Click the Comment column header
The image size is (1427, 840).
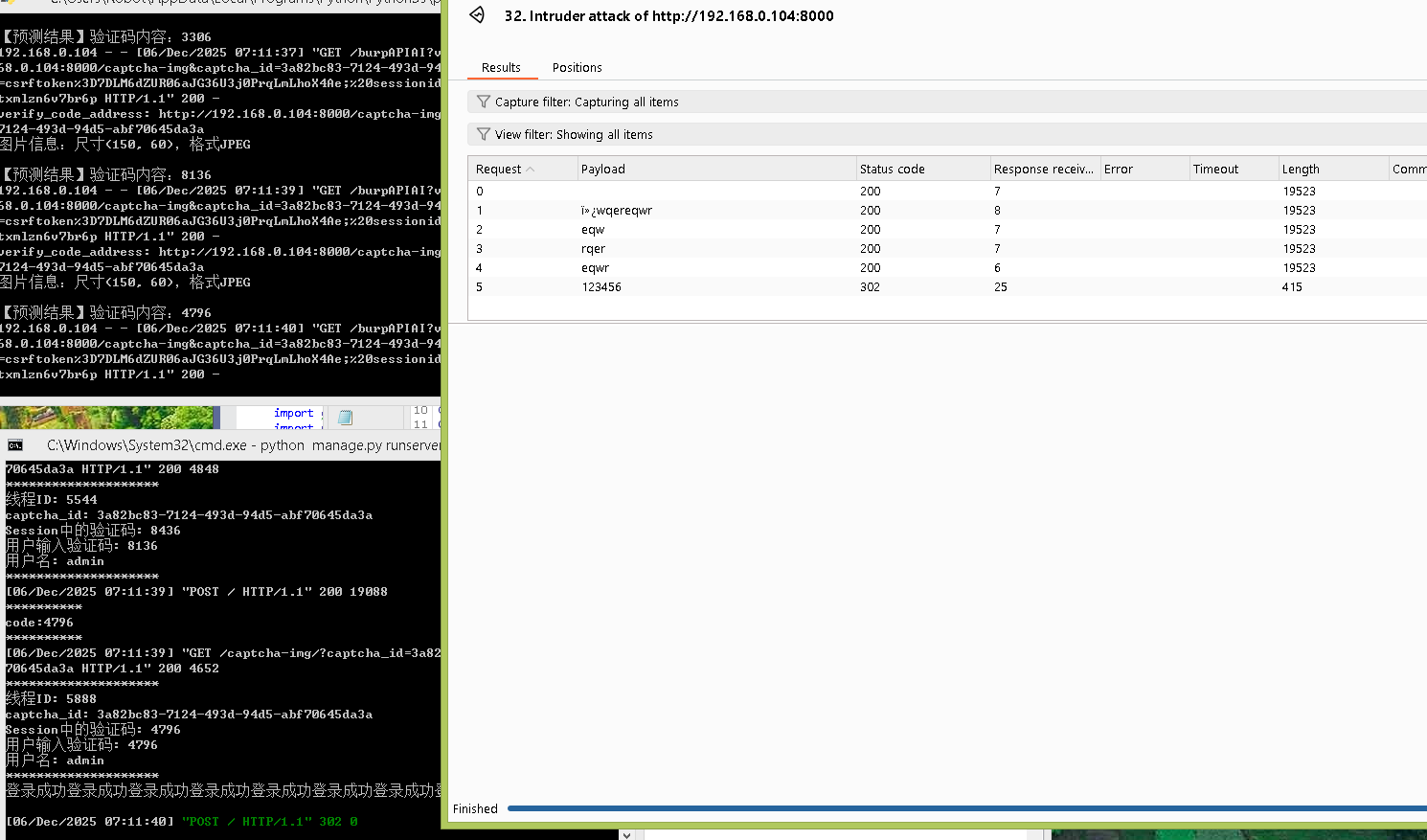coord(1408,169)
